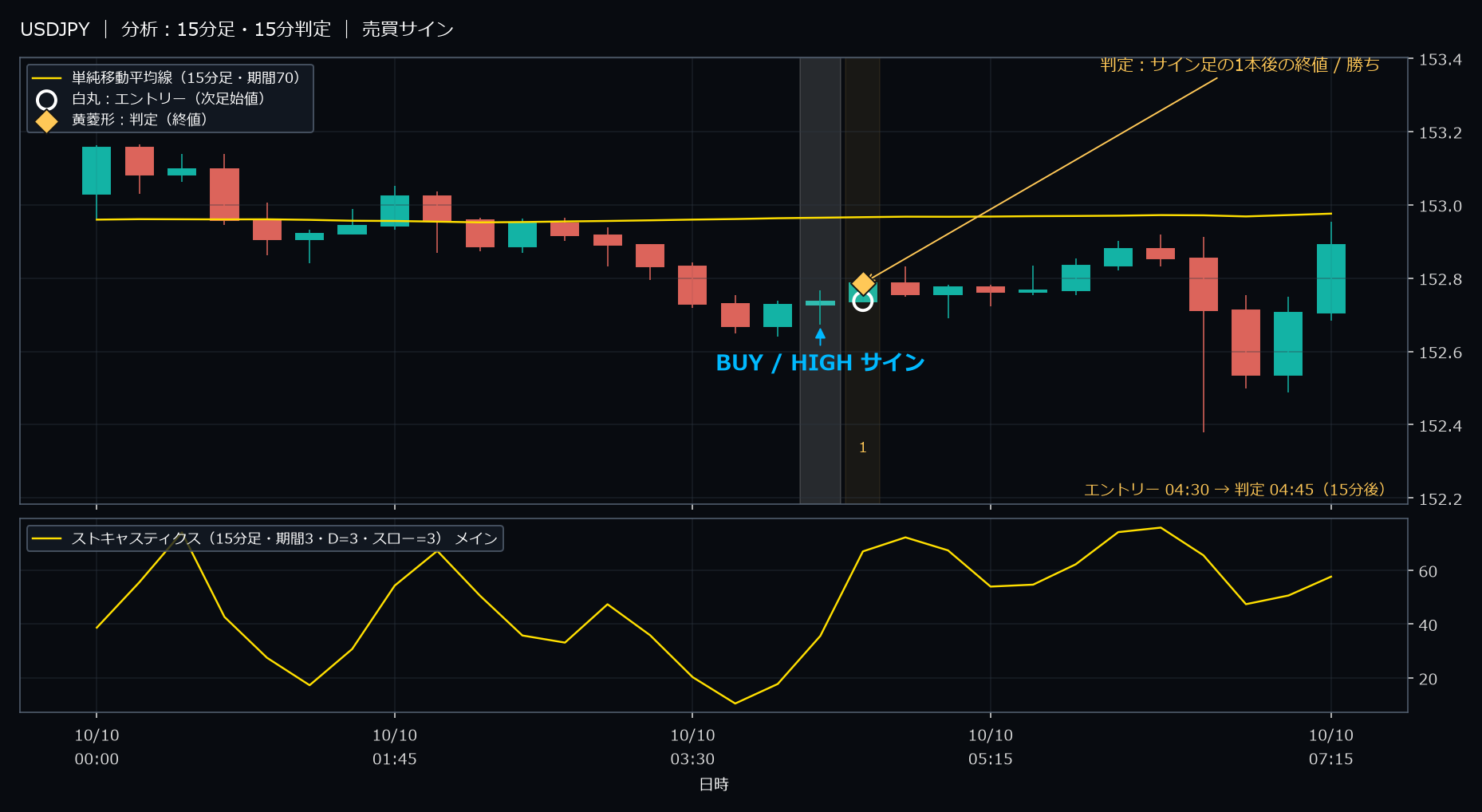Screen dimensions: 1482x812
Task: Click the red candle with the longest lower wick
Action: tap(1204, 284)
